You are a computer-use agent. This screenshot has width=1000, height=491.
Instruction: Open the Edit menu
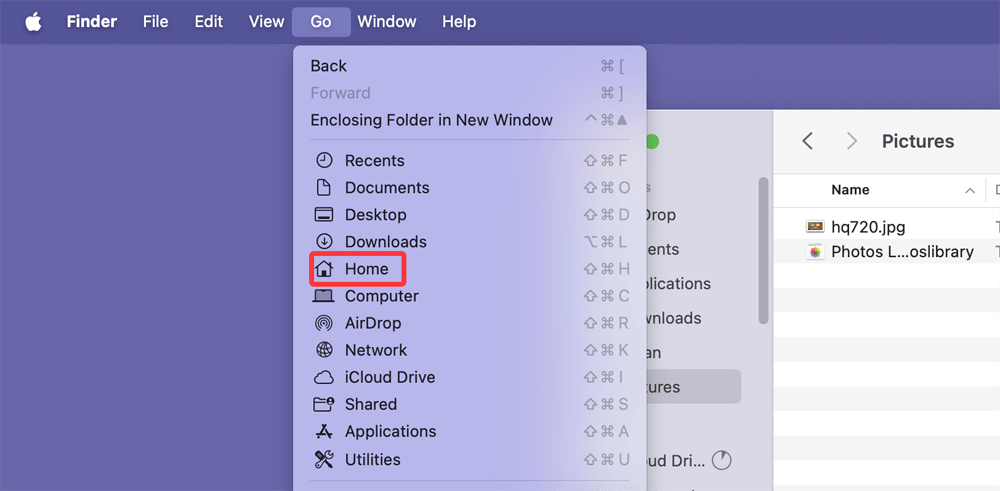tap(209, 22)
